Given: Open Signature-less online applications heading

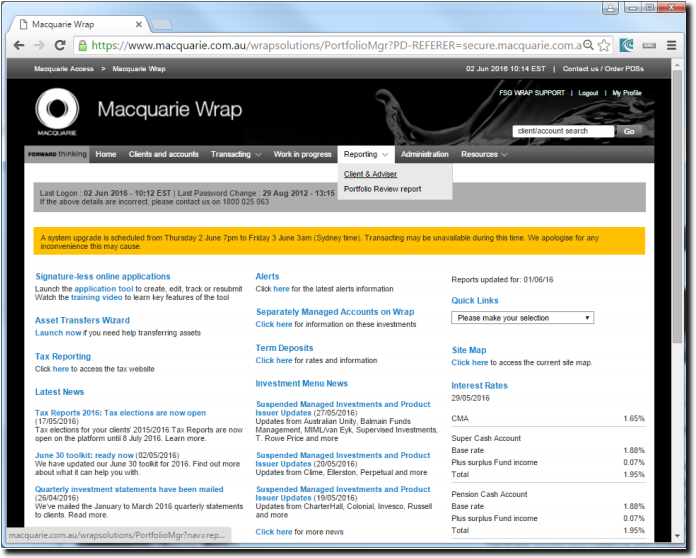Looking at the screenshot, I should pyautogui.click(x=103, y=276).
